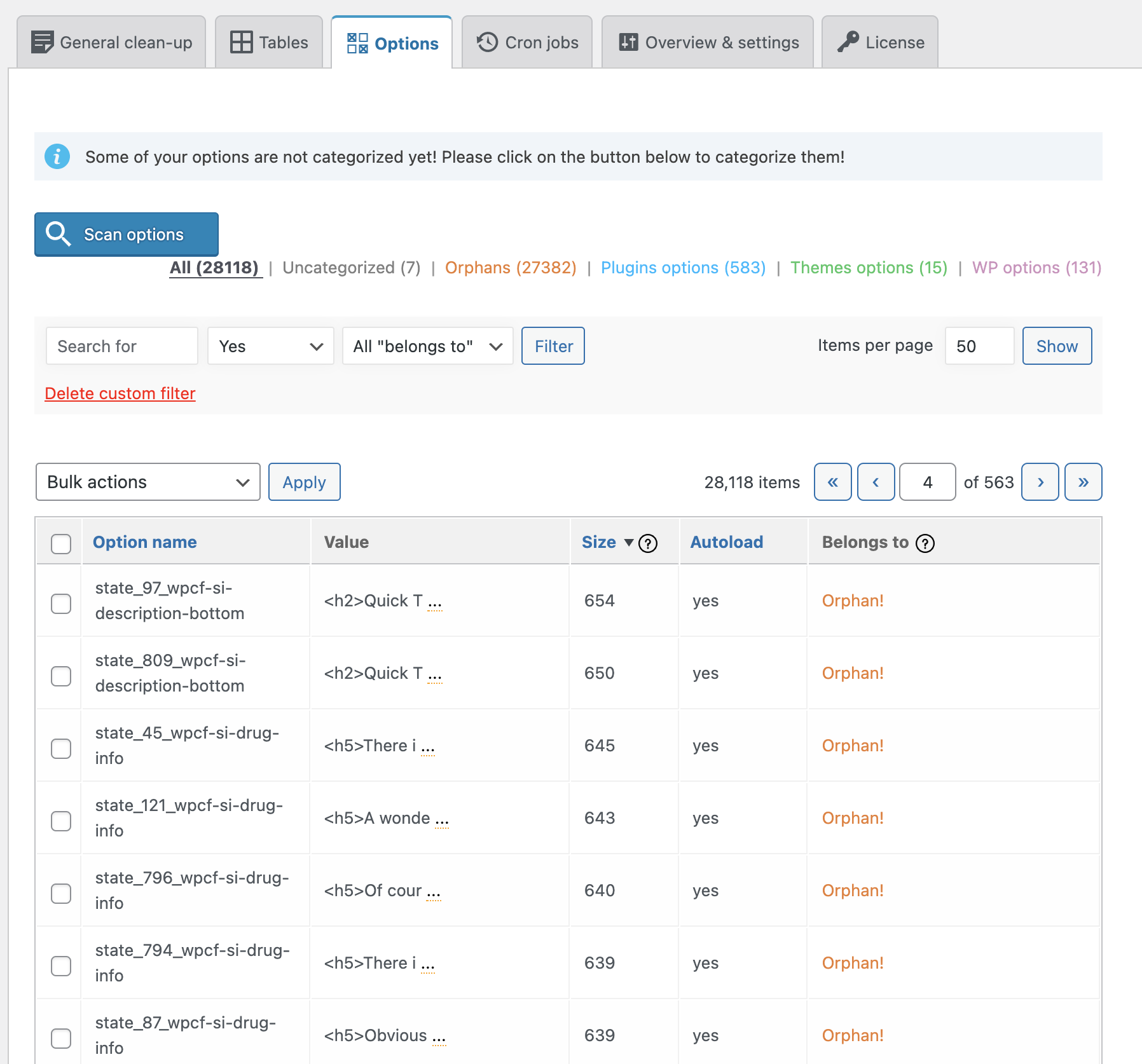The image size is (1142, 1064).
Task: Focus the Search for input field
Action: pos(122,346)
